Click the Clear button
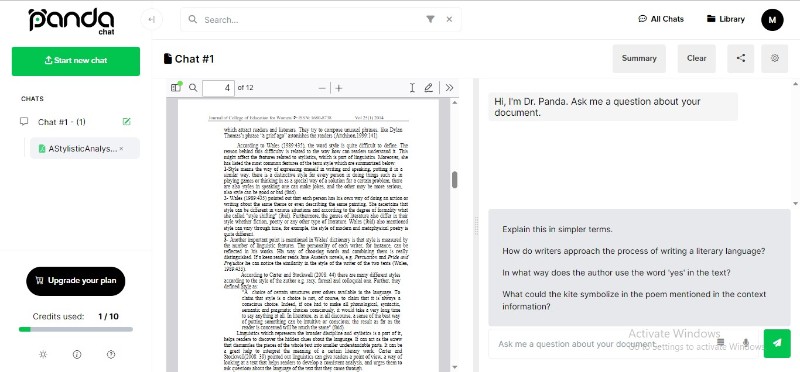Screen dimensions: 800x372 pos(696,58)
